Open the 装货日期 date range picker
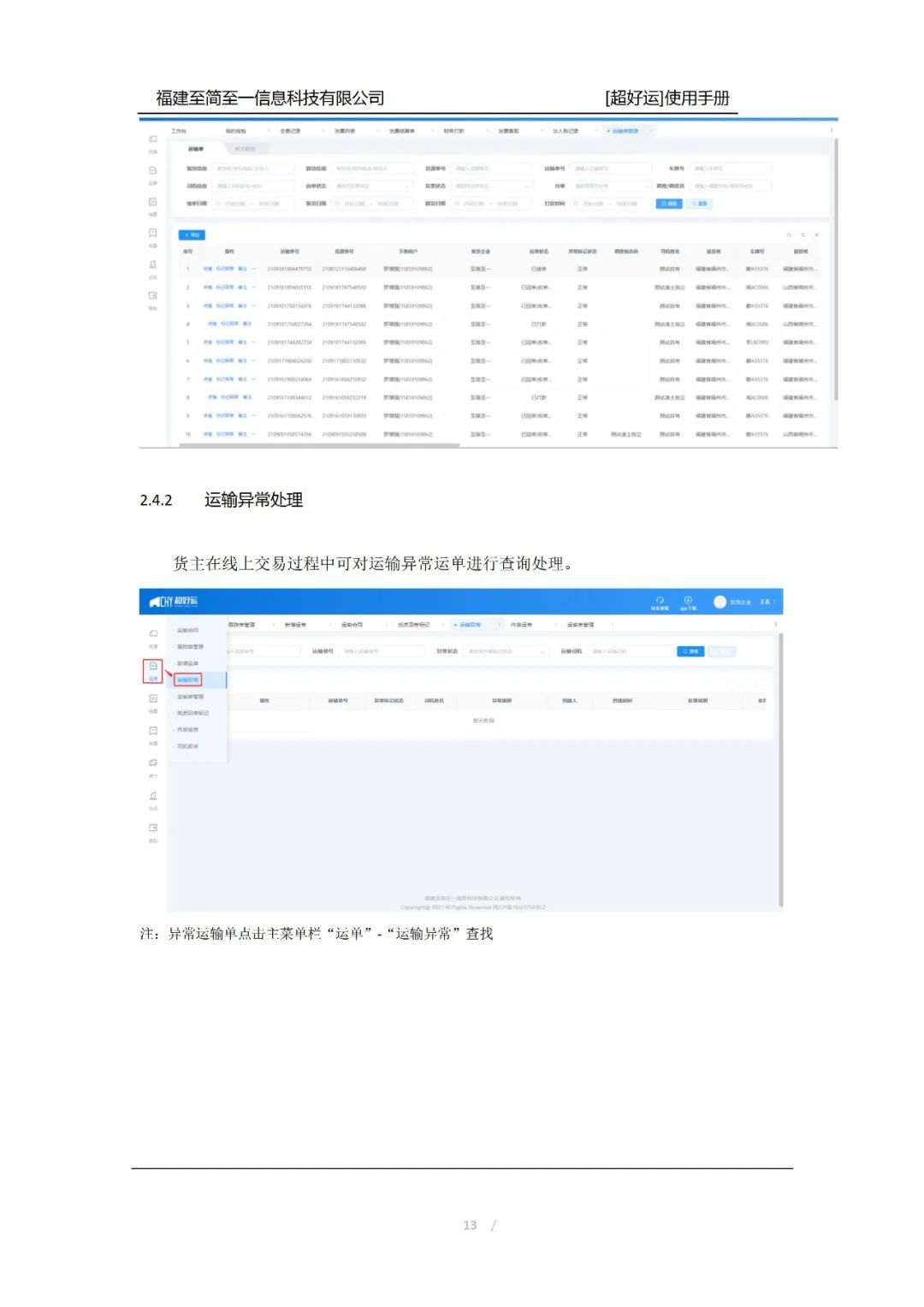 (372, 204)
